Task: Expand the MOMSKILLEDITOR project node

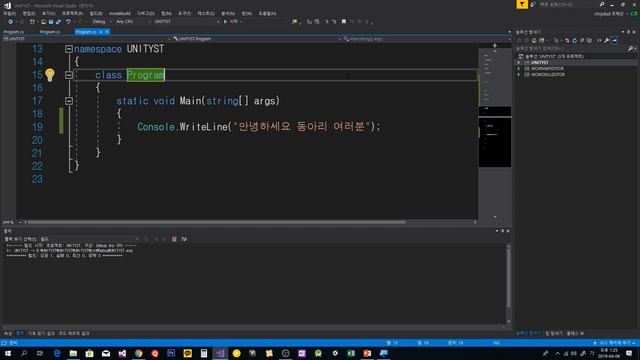Action: click(519, 75)
